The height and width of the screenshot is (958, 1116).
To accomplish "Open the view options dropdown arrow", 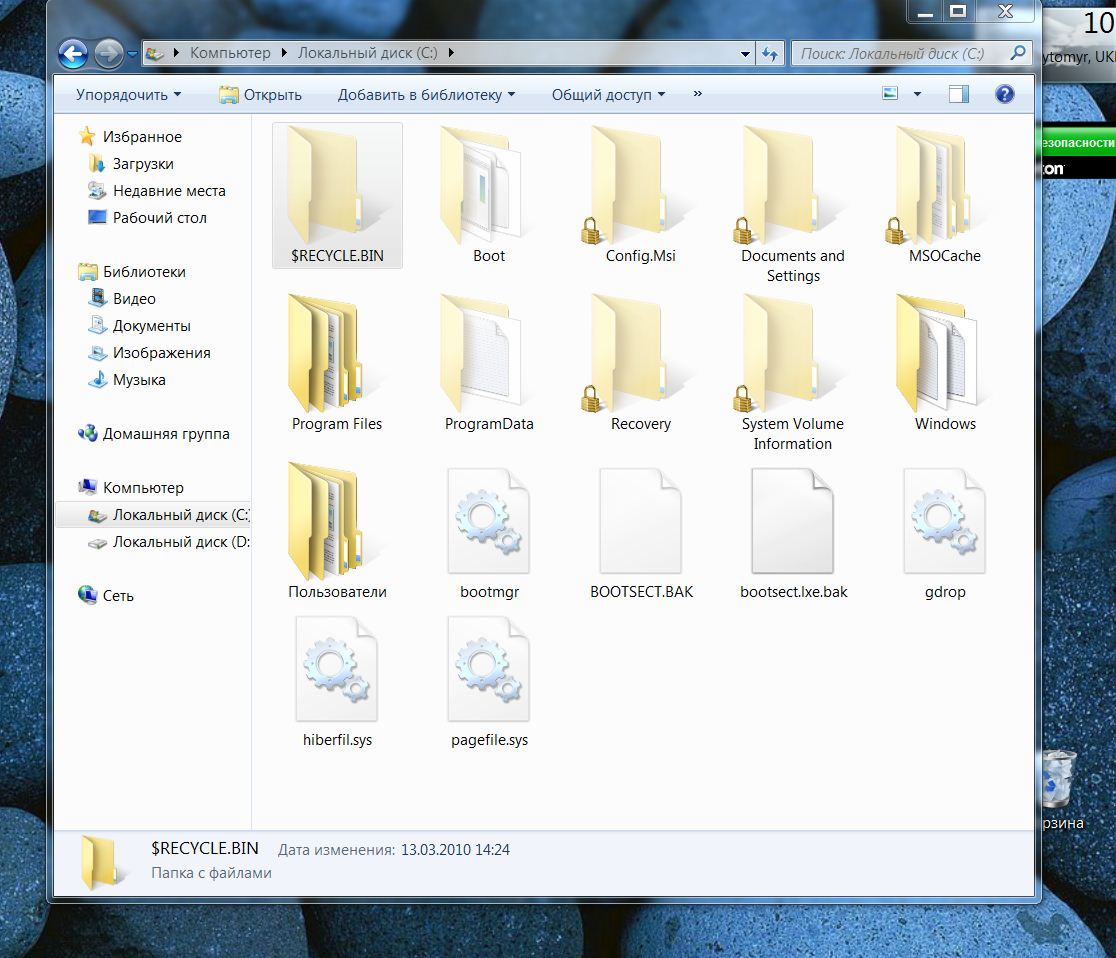I will pos(917,95).
